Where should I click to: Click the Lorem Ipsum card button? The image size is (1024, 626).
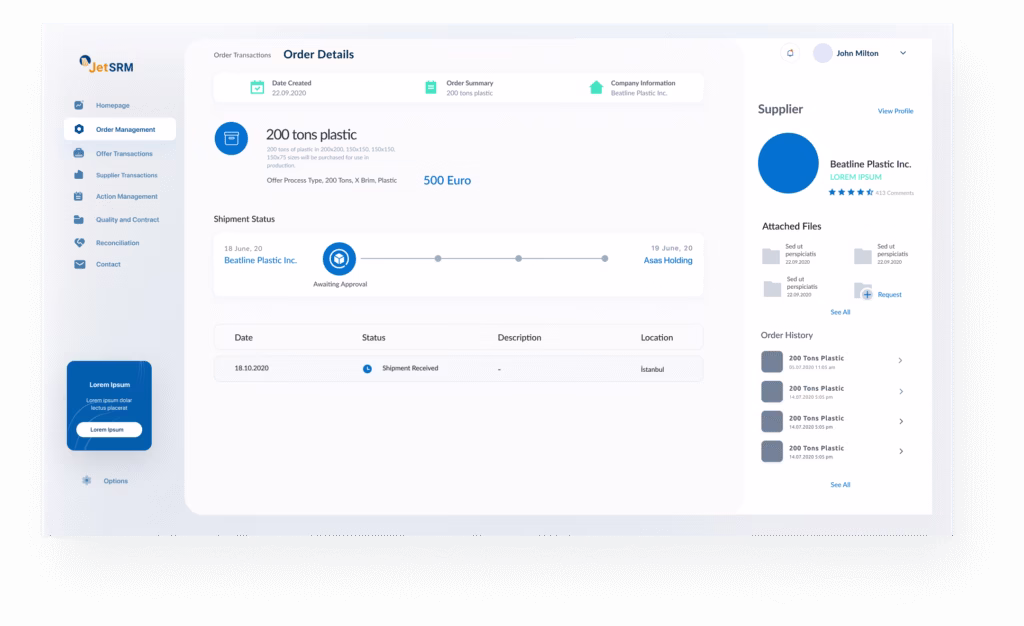pyautogui.click(x=109, y=430)
